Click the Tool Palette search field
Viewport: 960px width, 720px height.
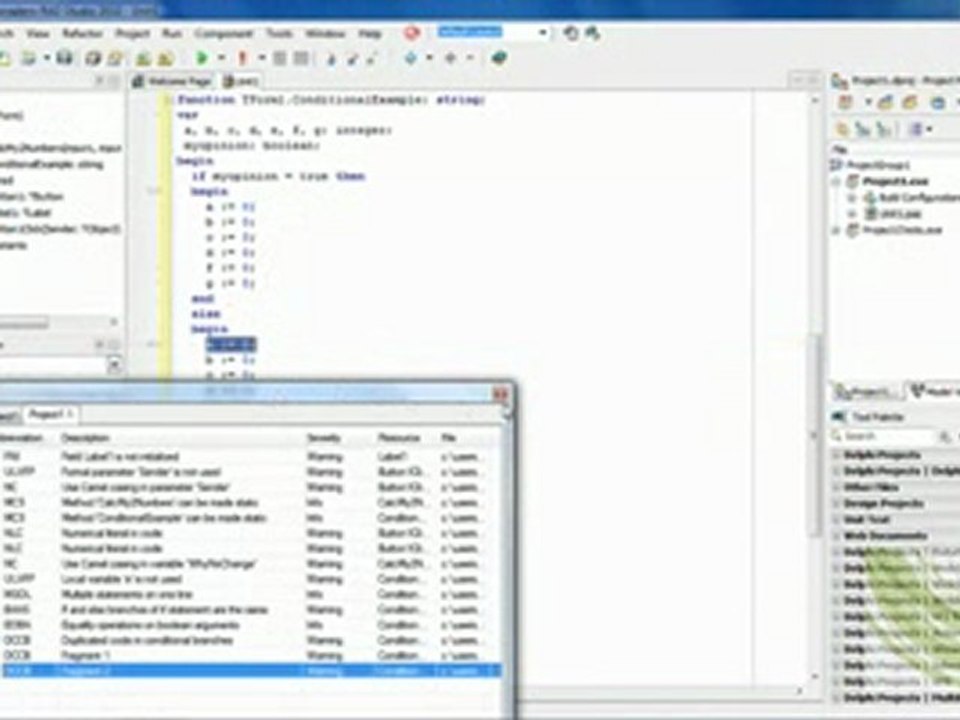(885, 437)
